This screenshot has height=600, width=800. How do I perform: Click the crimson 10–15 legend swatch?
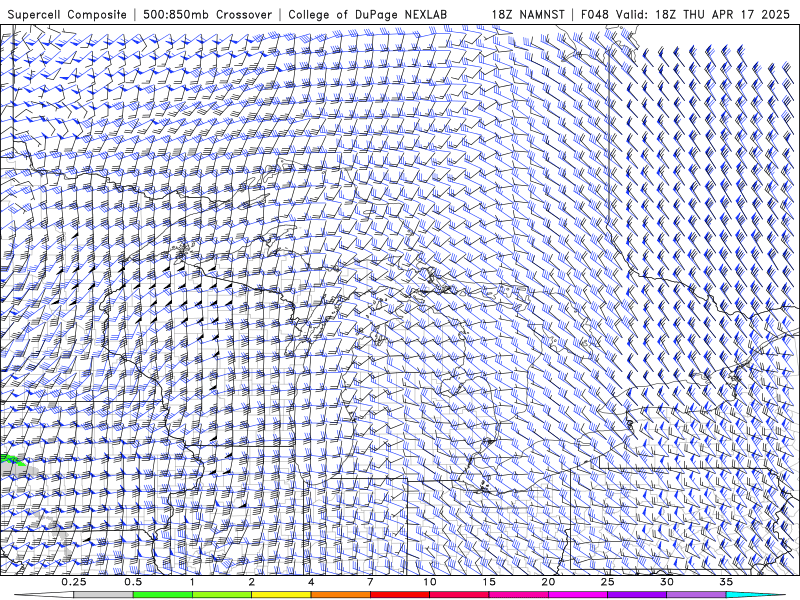pyautogui.click(x=459, y=595)
